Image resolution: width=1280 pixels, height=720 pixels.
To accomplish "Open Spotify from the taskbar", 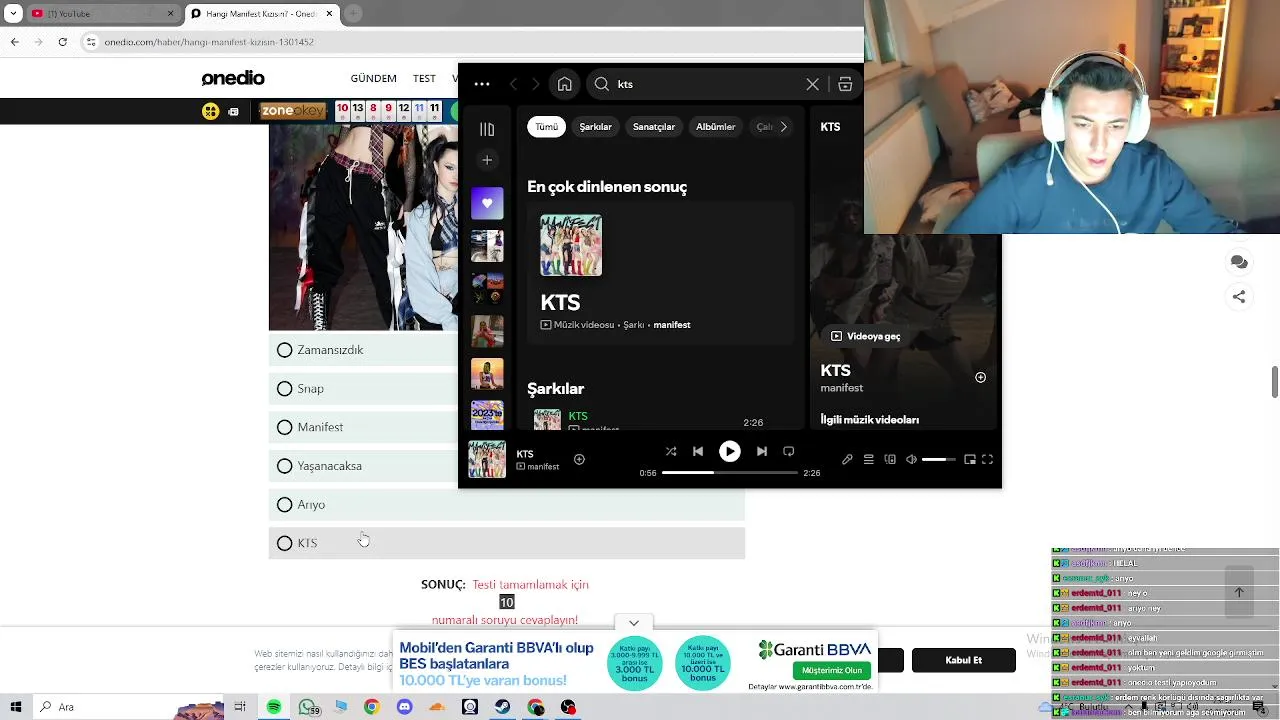I will pos(274,707).
